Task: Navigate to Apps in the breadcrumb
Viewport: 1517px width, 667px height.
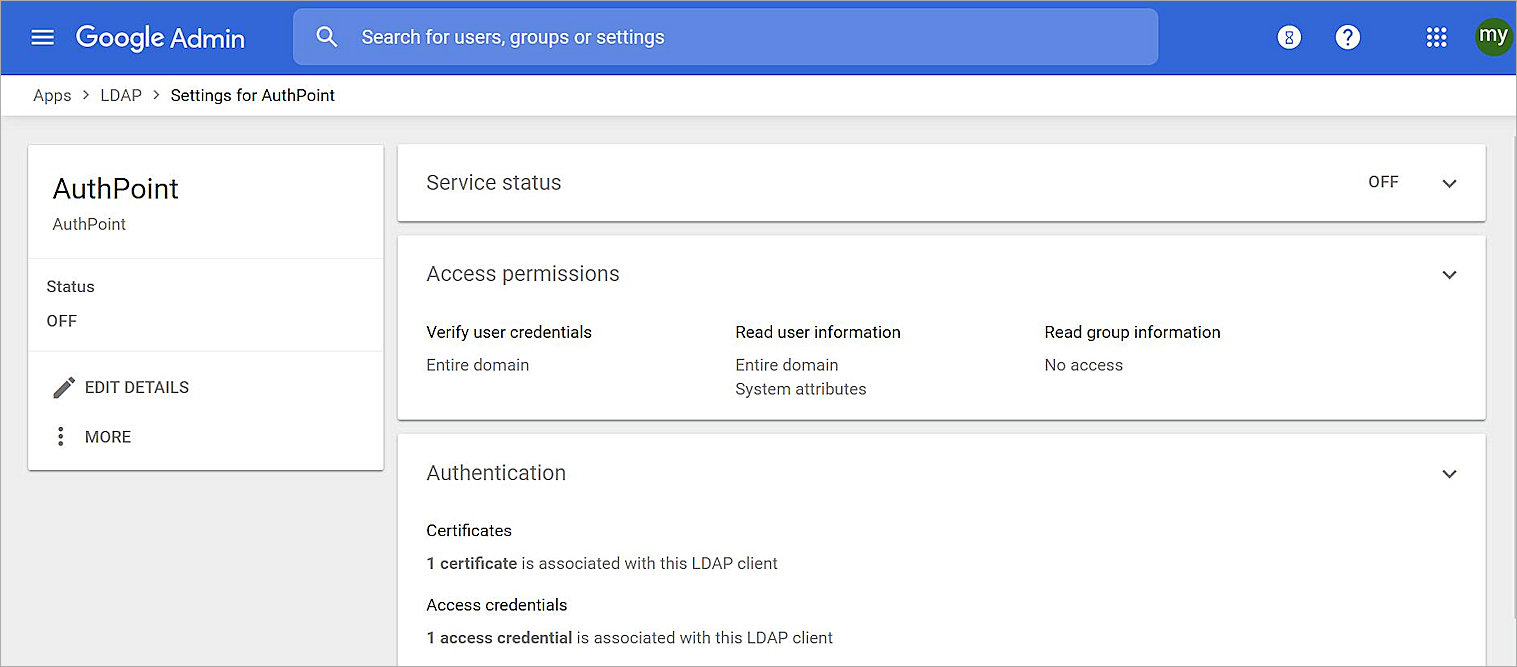Action: pyautogui.click(x=52, y=95)
